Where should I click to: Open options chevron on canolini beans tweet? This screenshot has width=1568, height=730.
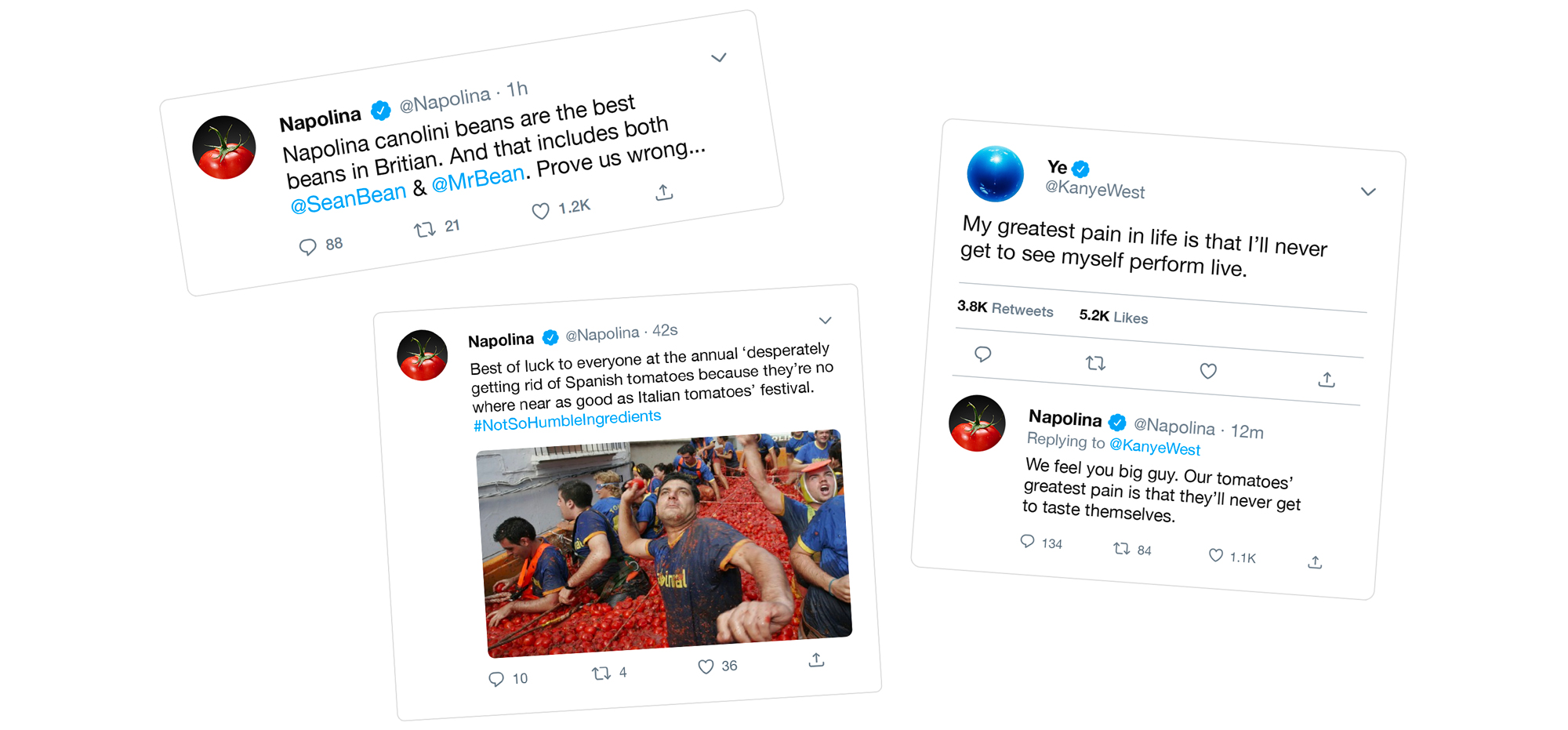pos(718,58)
